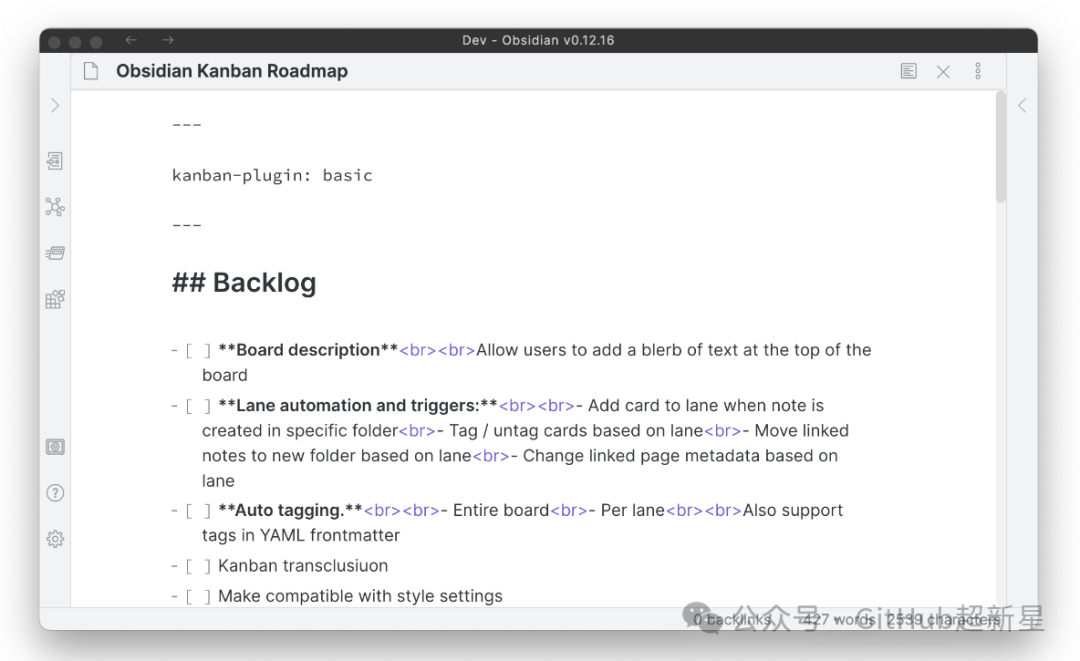1080x661 pixels.
Task: Click the review cards icon in ribbon
Action: click(55, 253)
